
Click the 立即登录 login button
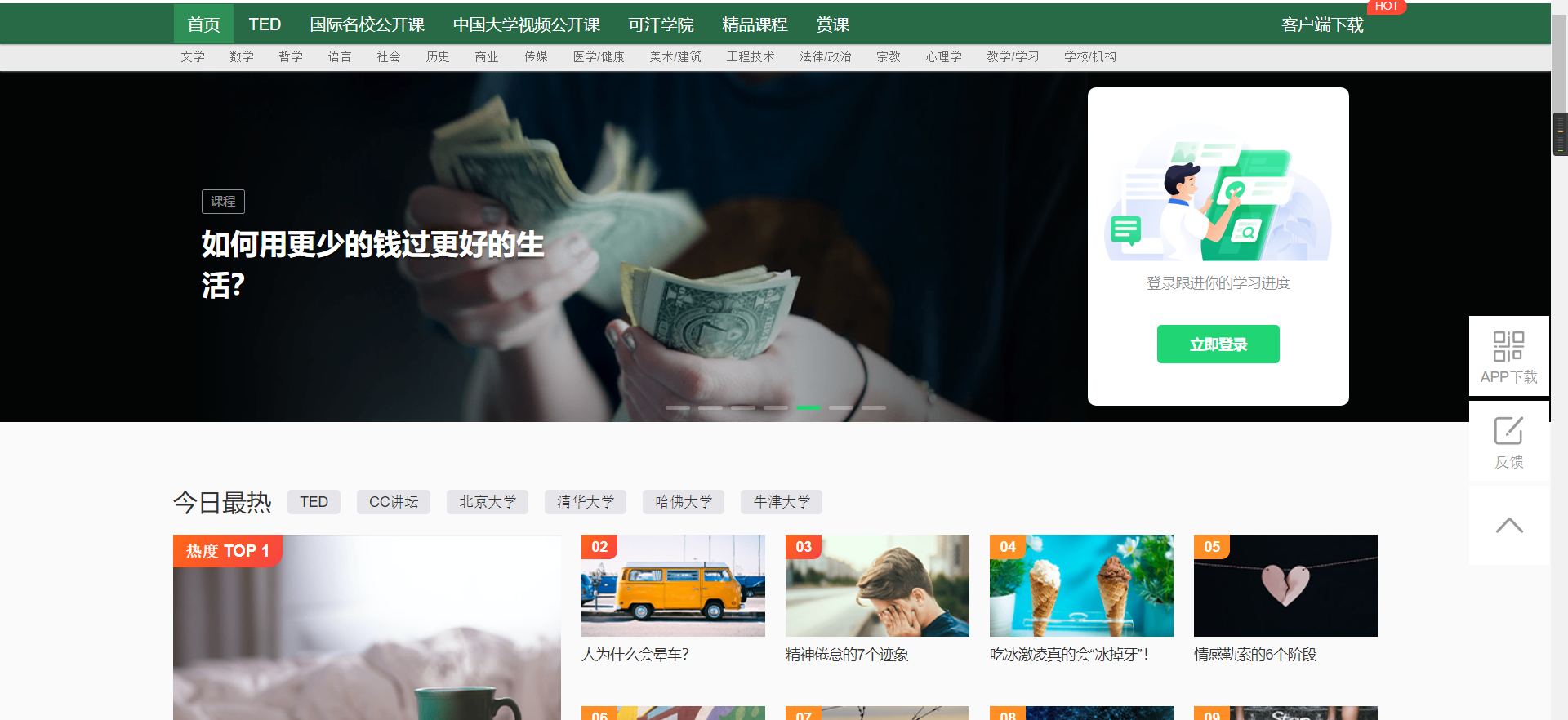1218,344
